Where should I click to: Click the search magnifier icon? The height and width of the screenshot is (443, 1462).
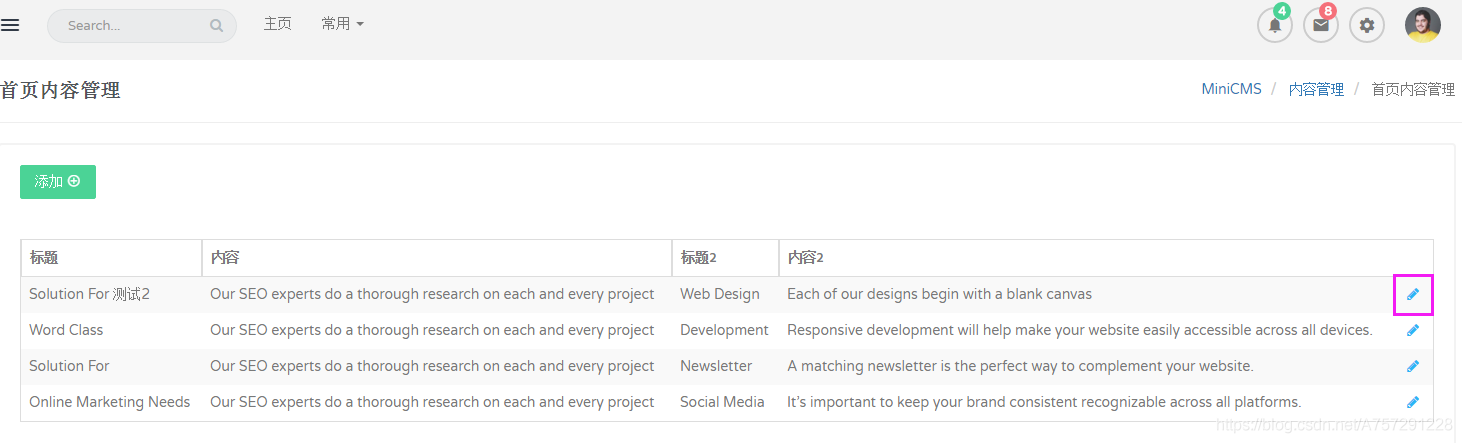(x=216, y=26)
